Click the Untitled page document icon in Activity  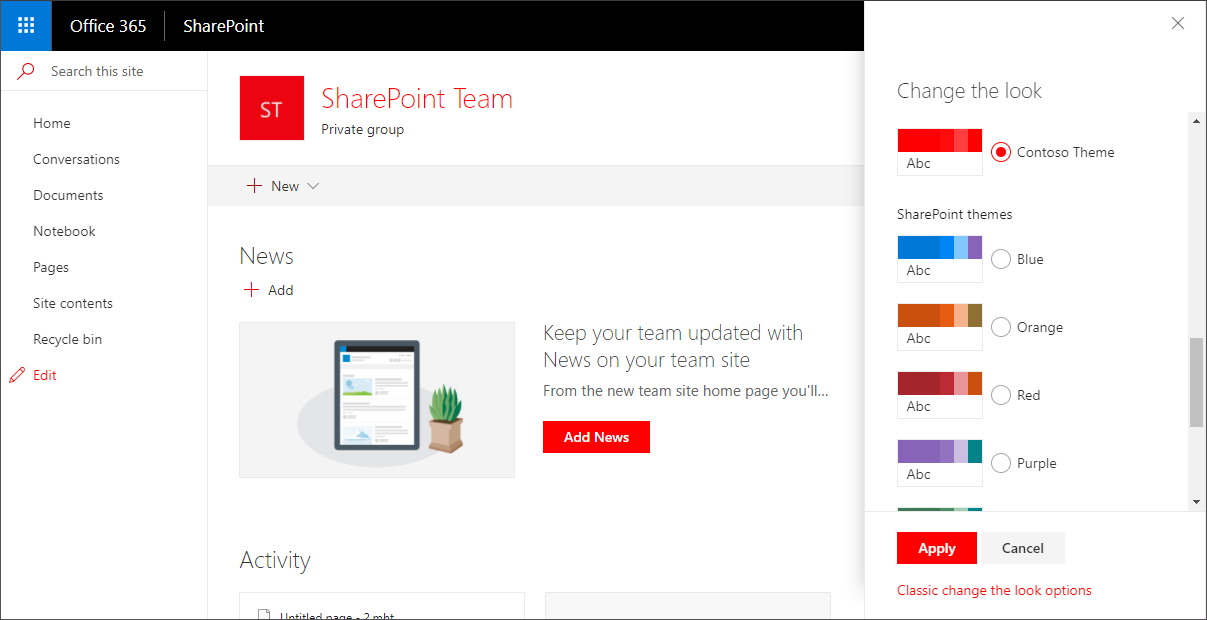tap(265, 616)
